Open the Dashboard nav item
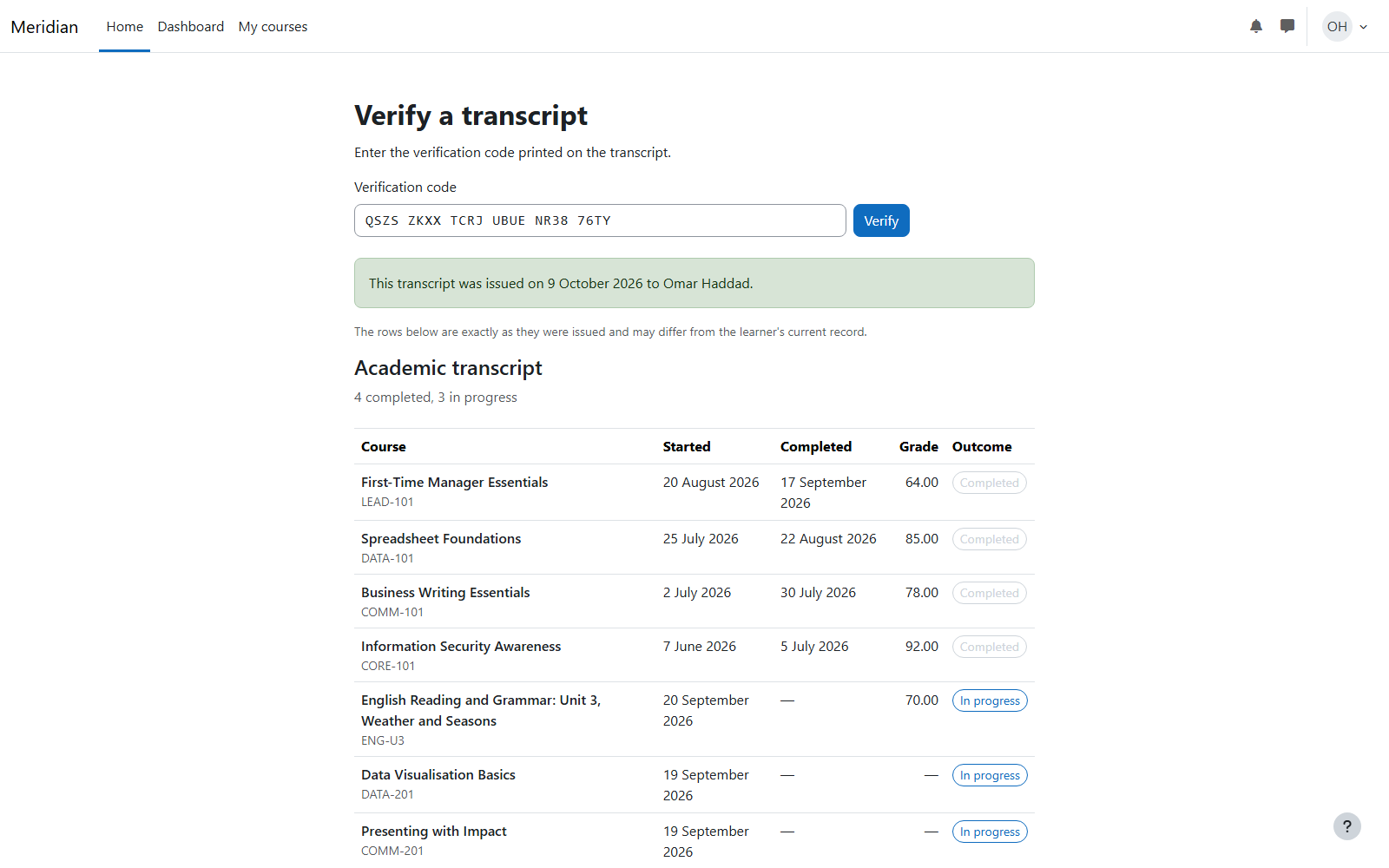 [x=191, y=27]
